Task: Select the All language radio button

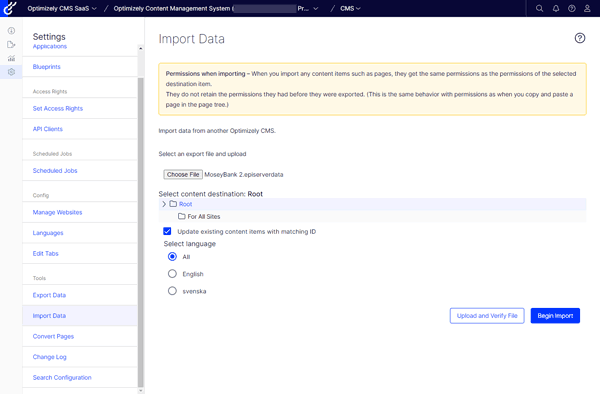Action: (x=172, y=257)
